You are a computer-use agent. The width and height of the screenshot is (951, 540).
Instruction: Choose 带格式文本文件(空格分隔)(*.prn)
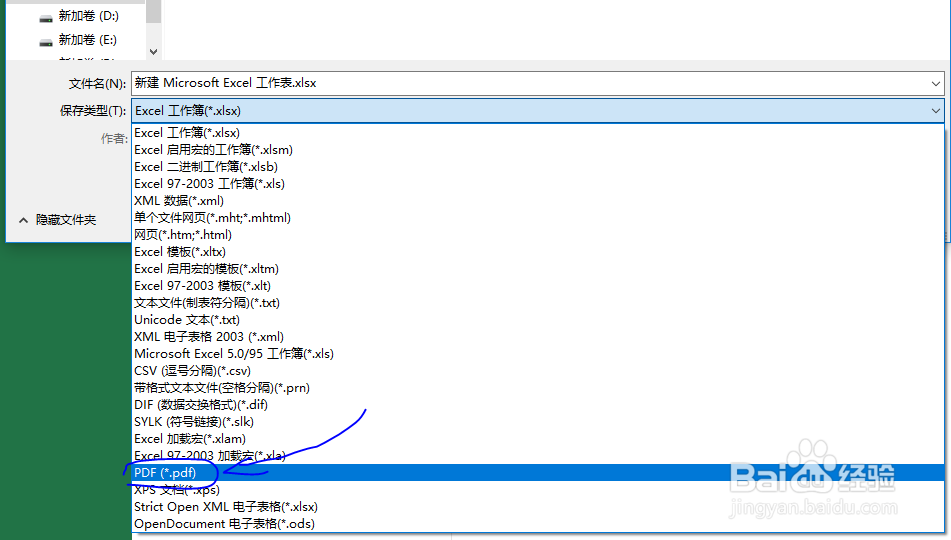coord(538,388)
